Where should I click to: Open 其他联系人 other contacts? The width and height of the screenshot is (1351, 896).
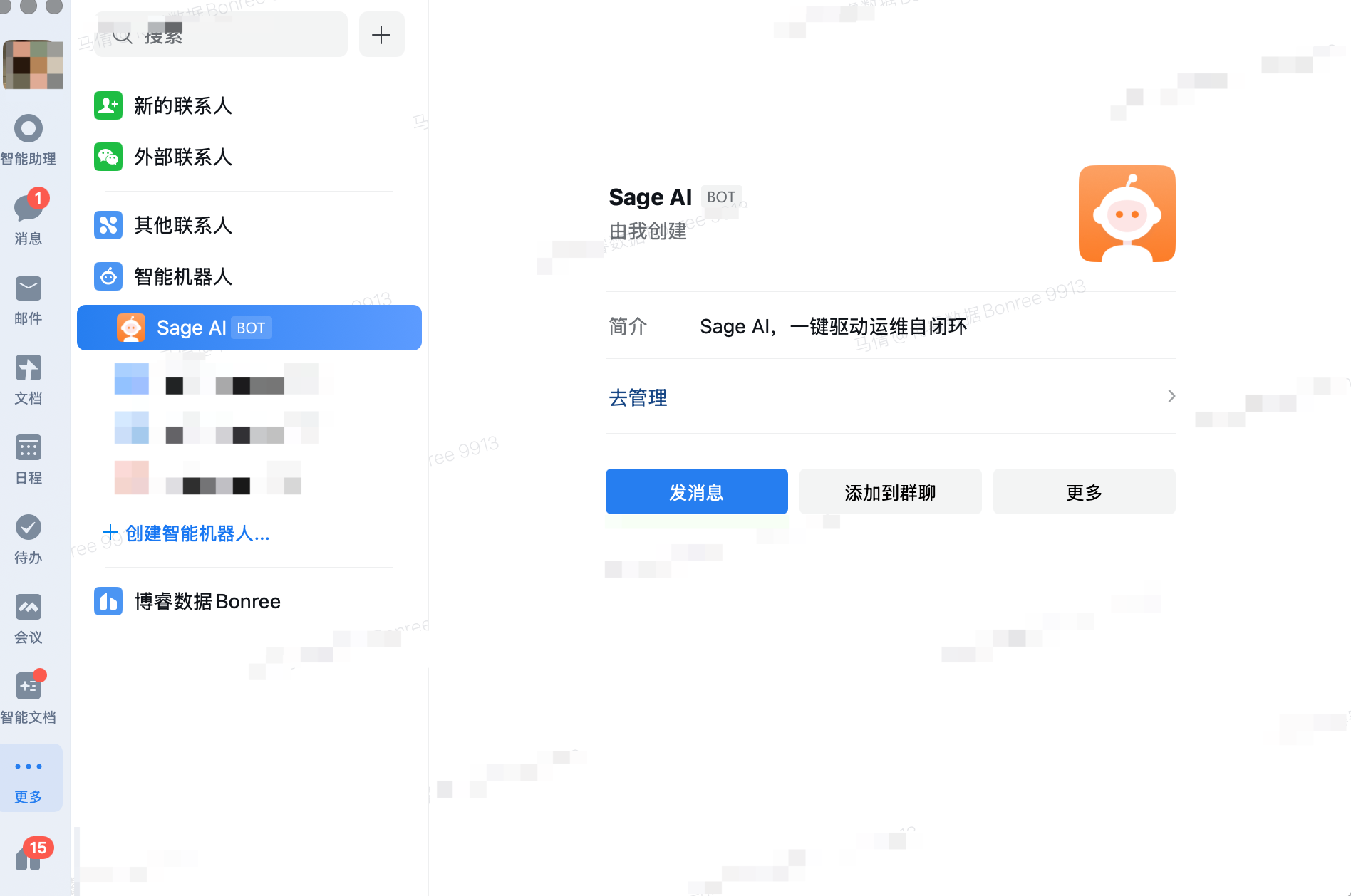[x=249, y=225]
